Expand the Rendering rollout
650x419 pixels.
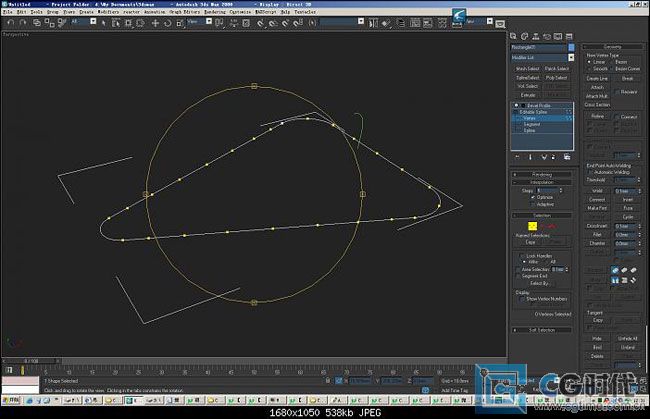[x=541, y=174]
